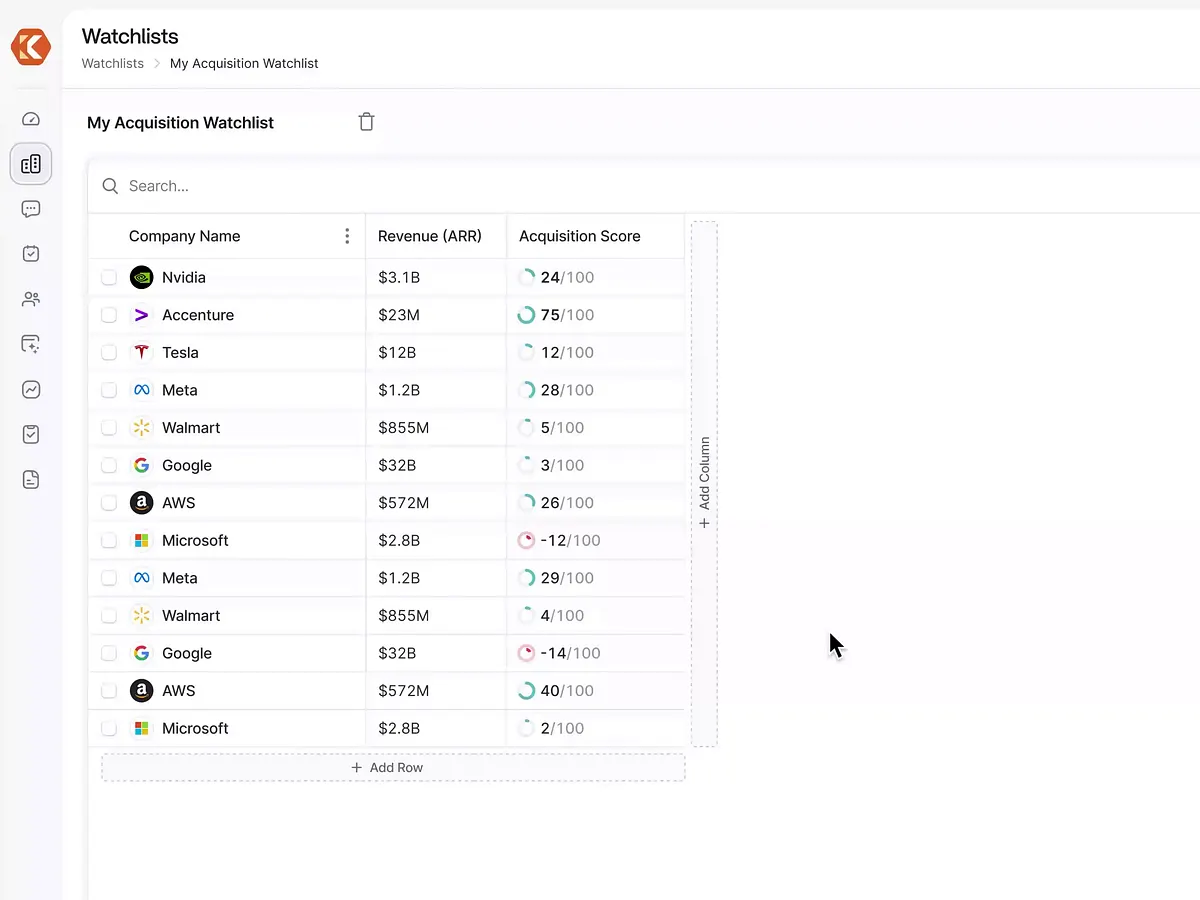
Task: Click the AWS logo in 26/100 row
Action: pyautogui.click(x=141, y=503)
